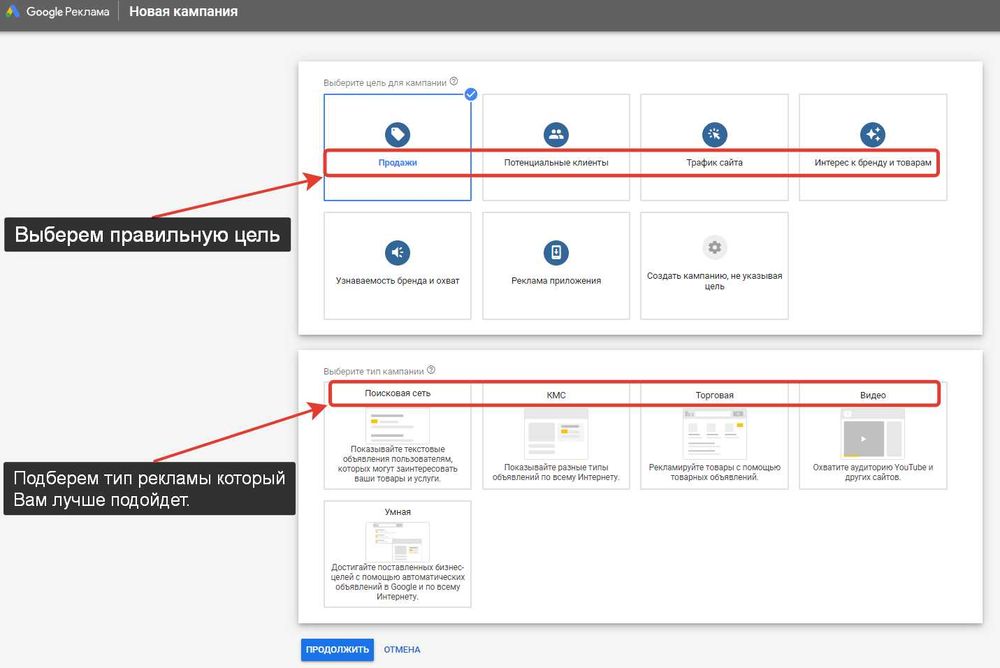
Task: Select the Продажи tag icon
Action: pyautogui.click(x=397, y=135)
